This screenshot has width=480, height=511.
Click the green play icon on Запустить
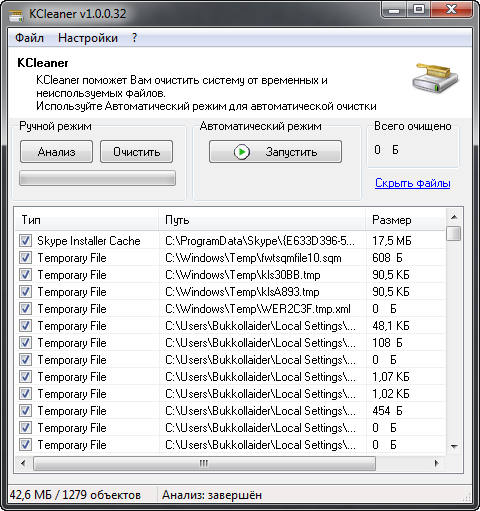(x=242, y=152)
